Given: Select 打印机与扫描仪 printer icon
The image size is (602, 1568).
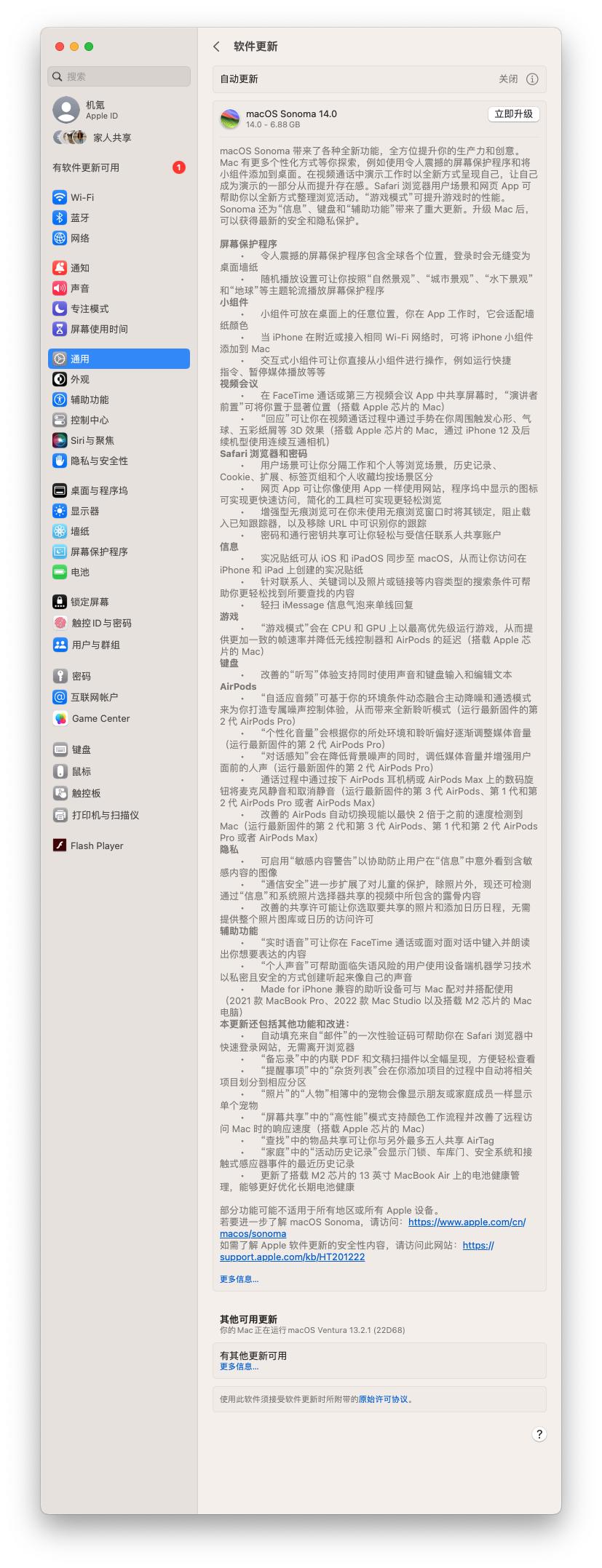Looking at the screenshot, I should point(60,815).
